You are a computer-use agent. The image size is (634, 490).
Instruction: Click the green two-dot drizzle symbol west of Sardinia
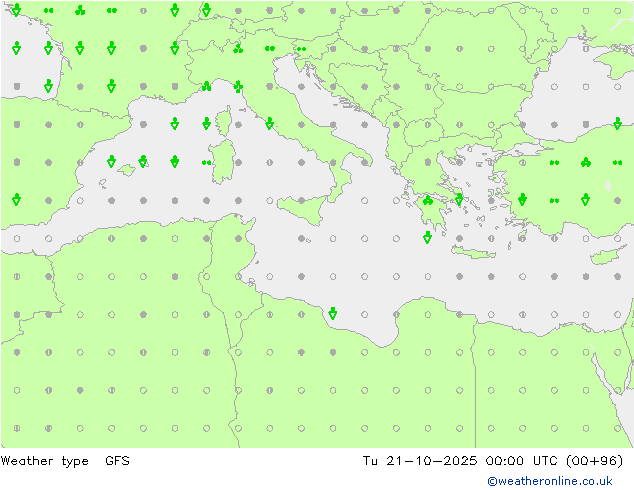(x=207, y=163)
